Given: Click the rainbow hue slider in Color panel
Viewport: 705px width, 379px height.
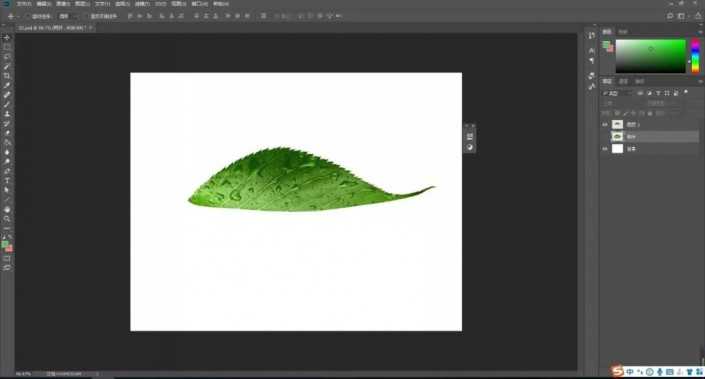Looking at the screenshot, I should [695, 56].
